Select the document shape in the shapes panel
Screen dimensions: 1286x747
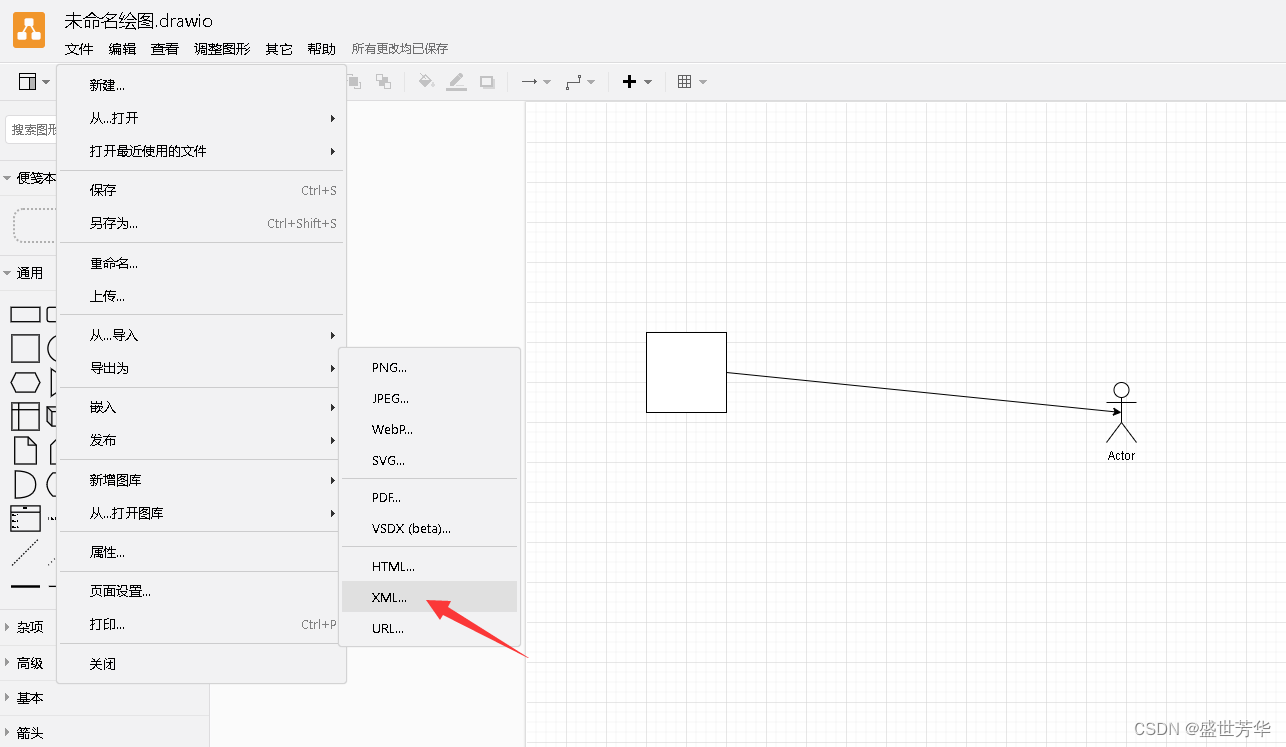pos(26,450)
